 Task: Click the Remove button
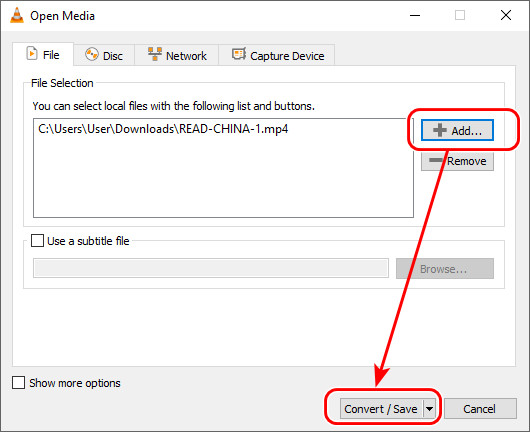(x=457, y=161)
